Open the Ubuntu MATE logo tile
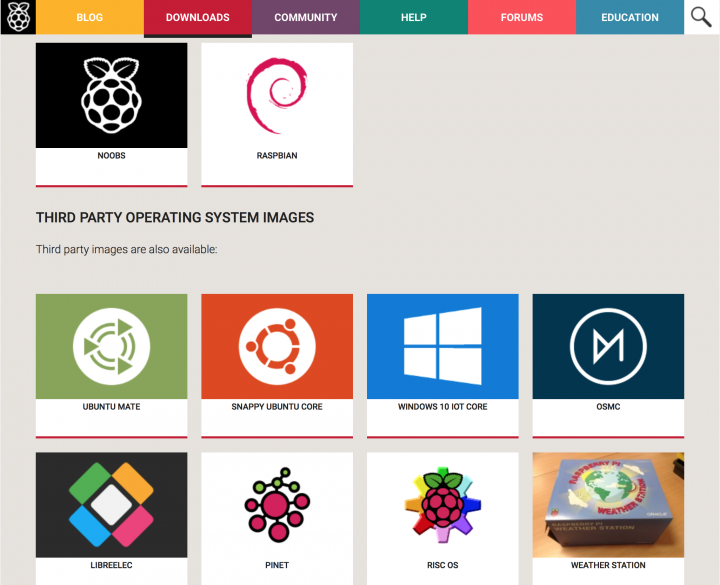Image resolution: width=720 pixels, height=585 pixels. 112,346
